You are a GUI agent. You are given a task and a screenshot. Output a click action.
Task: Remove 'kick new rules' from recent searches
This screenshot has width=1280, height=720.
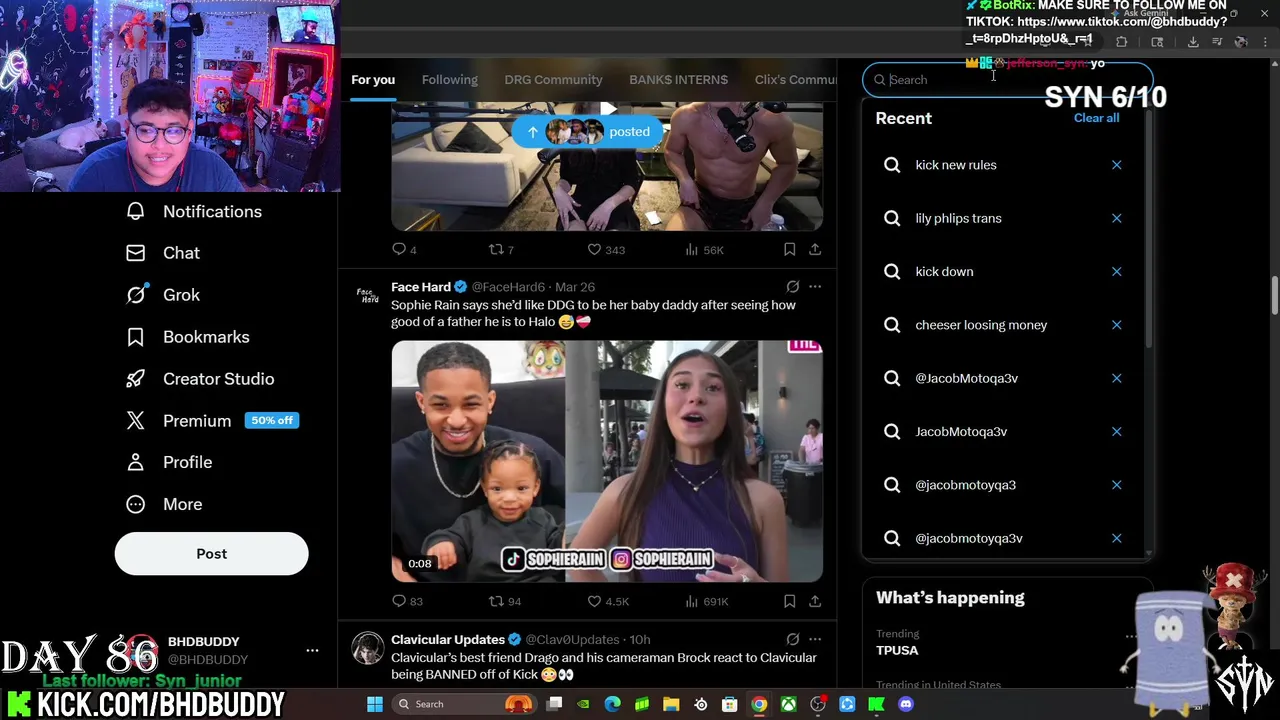point(1116,165)
